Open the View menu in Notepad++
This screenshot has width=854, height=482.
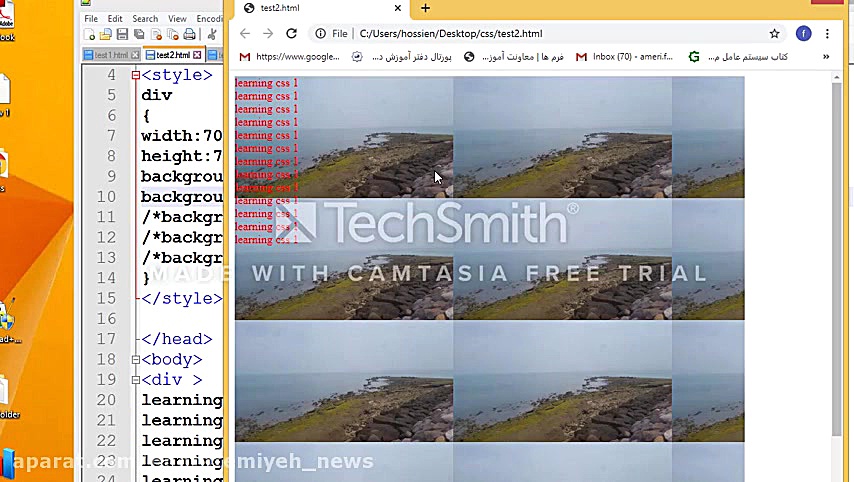click(x=177, y=19)
